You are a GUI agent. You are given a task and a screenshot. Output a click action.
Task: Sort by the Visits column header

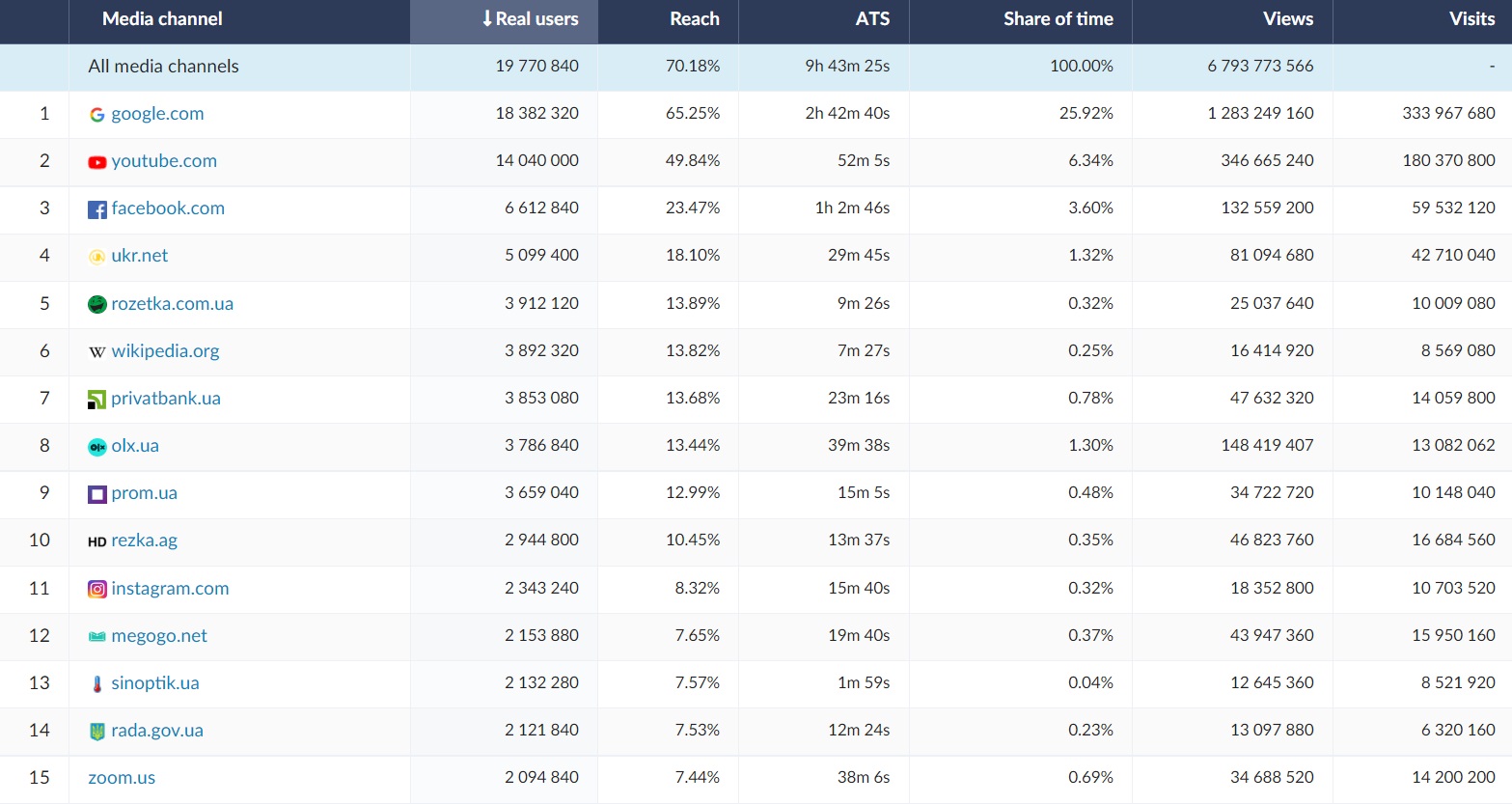click(x=1471, y=19)
